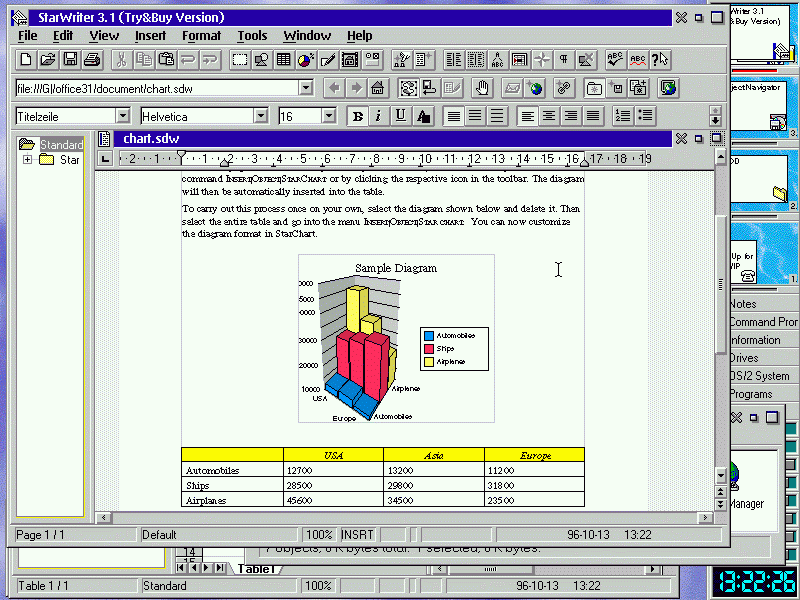Click the toolbar scroll down arrow at right
Viewport: 800px width, 600px height.
tap(715, 121)
